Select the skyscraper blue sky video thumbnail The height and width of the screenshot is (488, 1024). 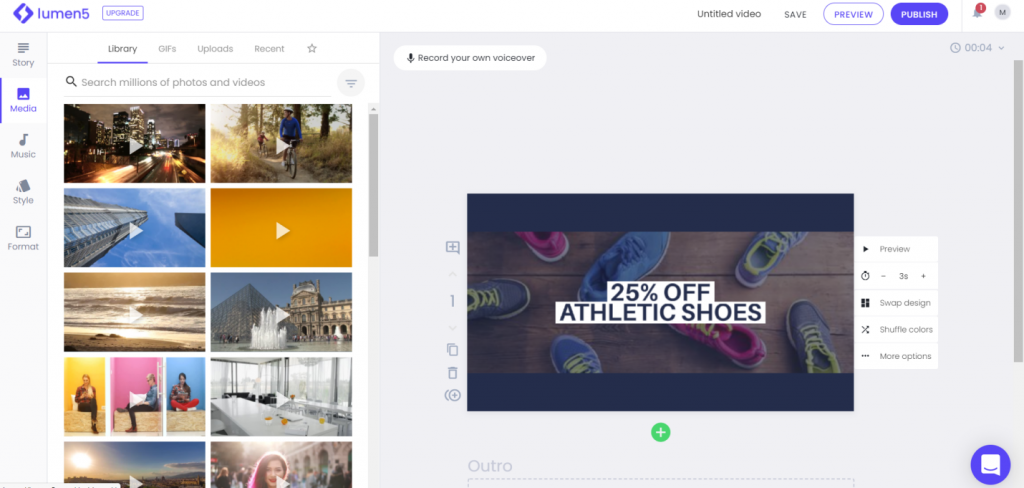pos(135,227)
